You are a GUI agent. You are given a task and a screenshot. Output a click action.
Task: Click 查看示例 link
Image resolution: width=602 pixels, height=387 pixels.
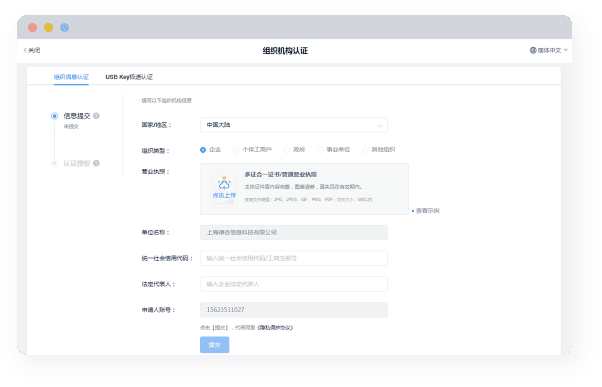(427, 211)
